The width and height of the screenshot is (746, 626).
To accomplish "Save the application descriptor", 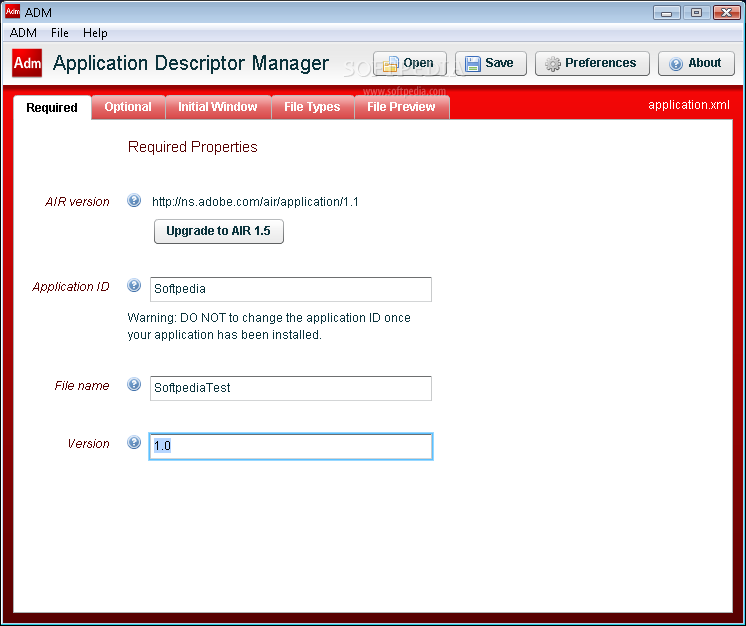I will point(491,63).
